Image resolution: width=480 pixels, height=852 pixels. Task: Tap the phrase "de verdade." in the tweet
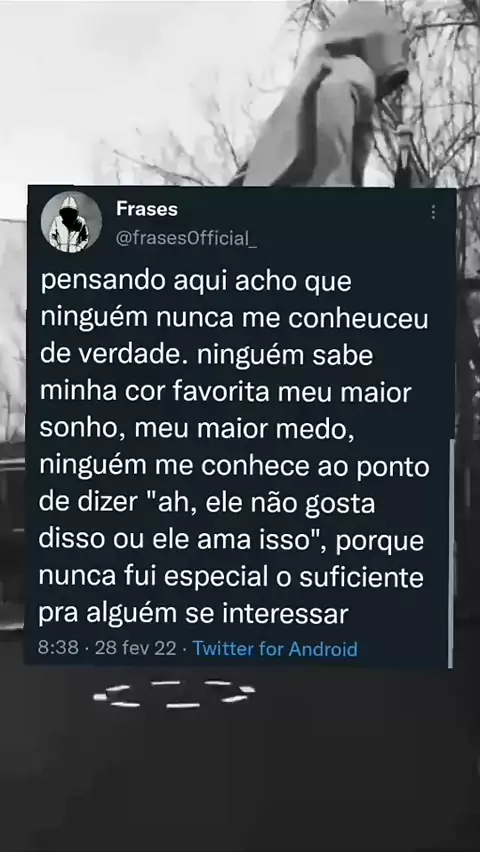[x=113, y=356]
